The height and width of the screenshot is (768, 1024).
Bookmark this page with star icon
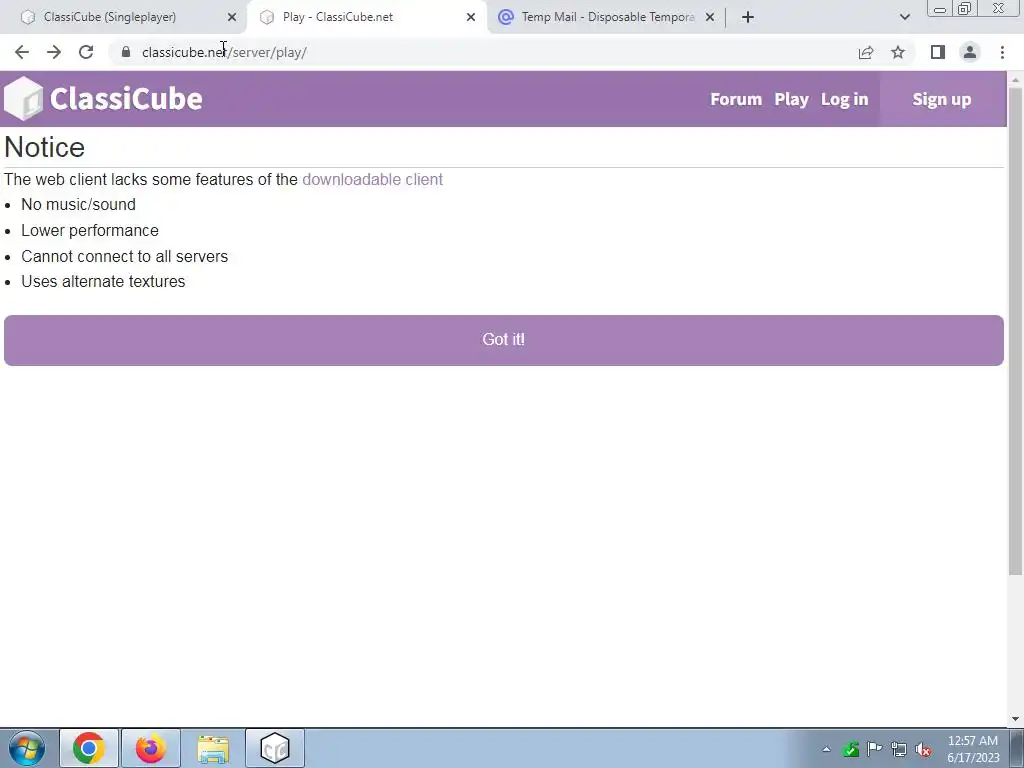pos(898,52)
